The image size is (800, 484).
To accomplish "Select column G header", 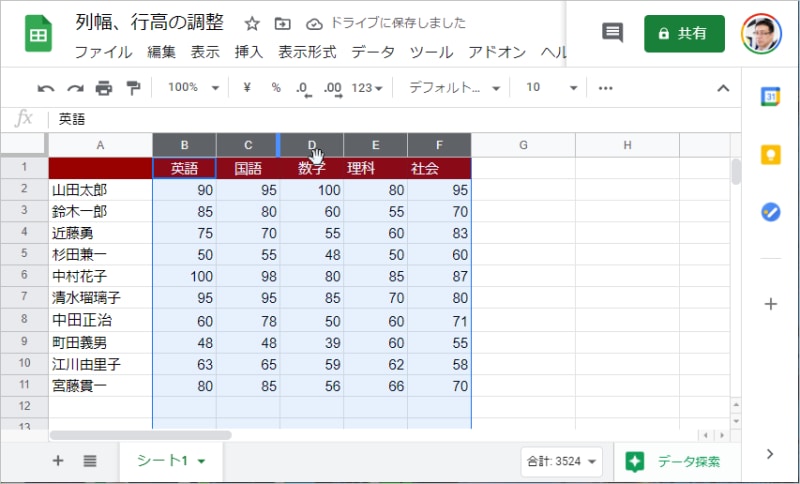I will [x=523, y=145].
